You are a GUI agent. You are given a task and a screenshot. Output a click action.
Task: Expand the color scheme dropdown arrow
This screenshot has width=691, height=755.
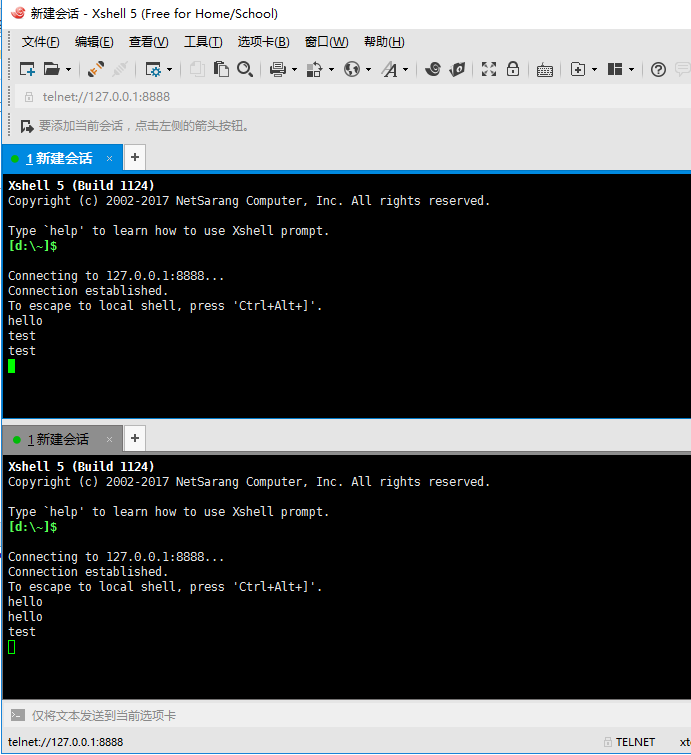(x=331, y=70)
